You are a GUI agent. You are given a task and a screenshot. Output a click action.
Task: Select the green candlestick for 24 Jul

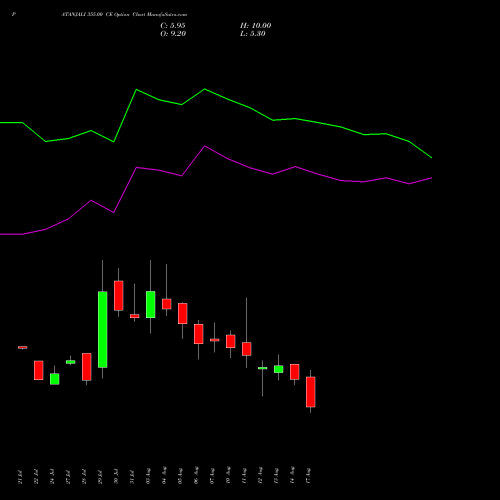[x=55, y=379]
